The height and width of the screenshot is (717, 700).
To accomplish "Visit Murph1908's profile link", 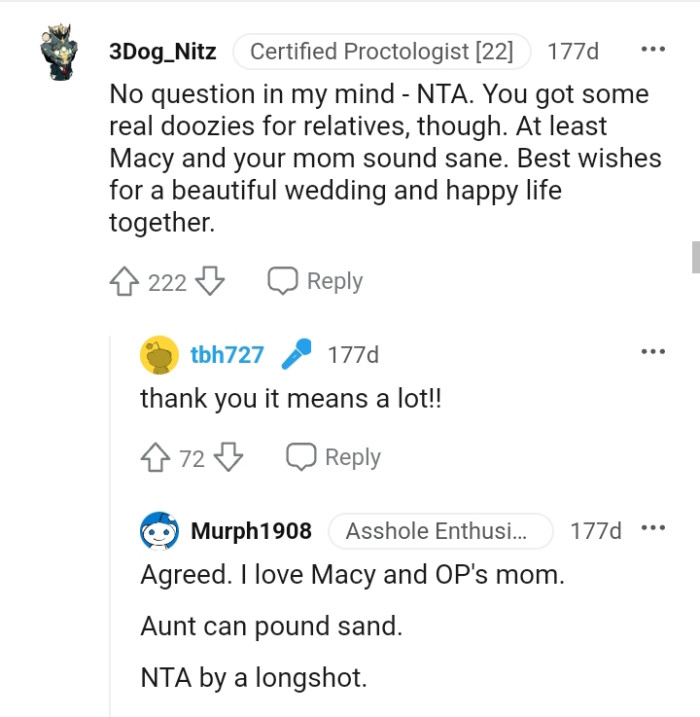I will pos(251,531).
